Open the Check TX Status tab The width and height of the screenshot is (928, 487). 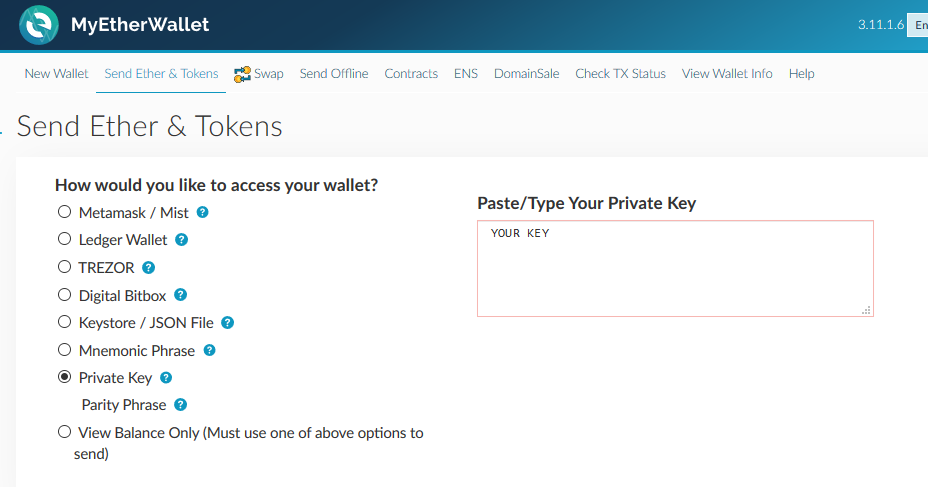point(620,73)
